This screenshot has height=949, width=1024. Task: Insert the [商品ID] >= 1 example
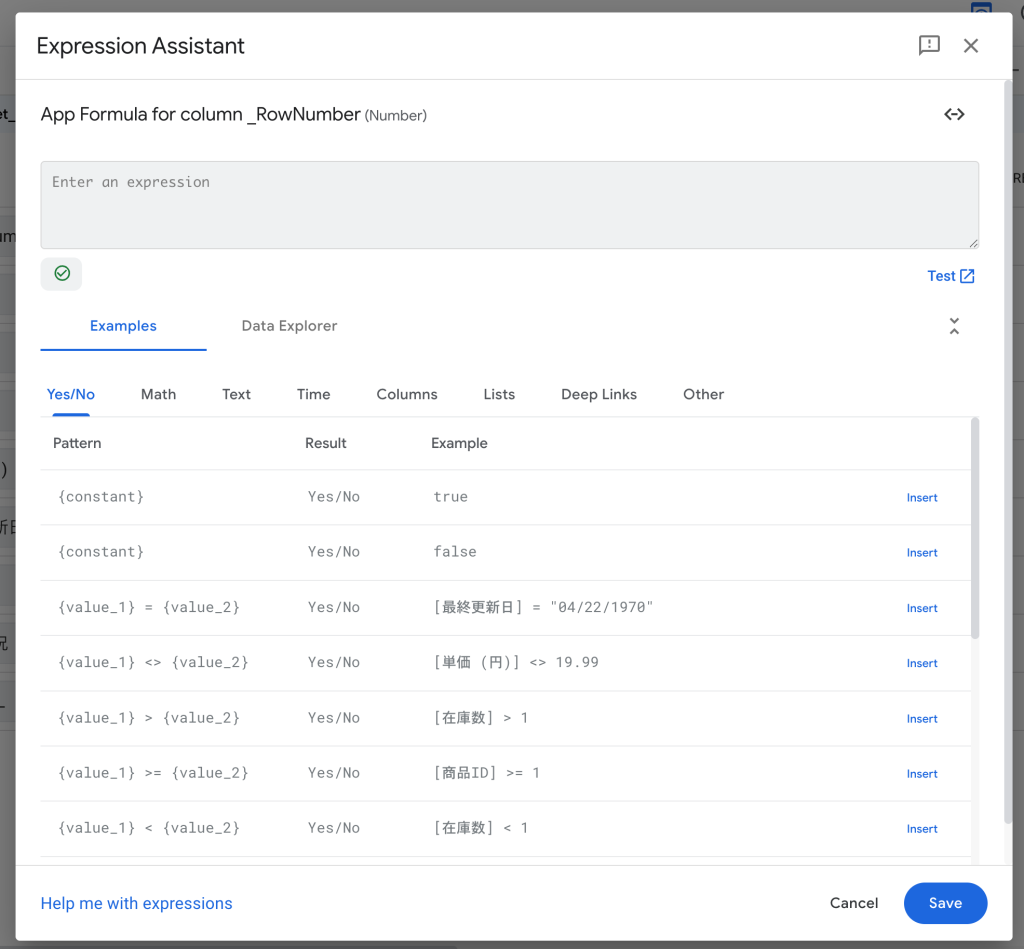pos(921,773)
